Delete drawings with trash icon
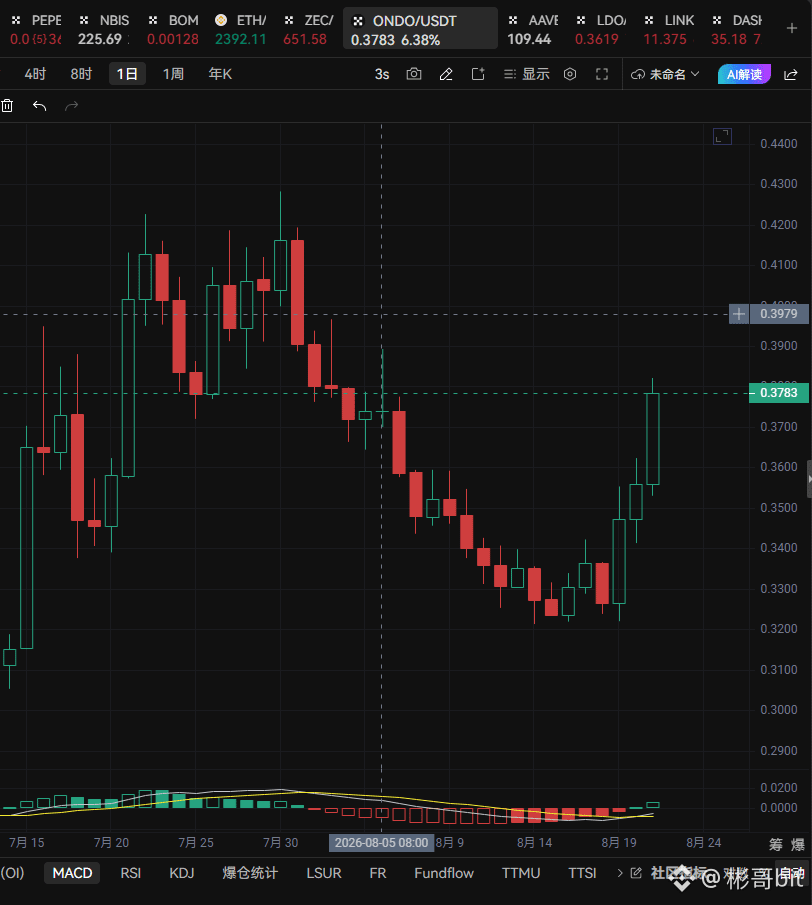812x905 pixels. (x=7, y=106)
